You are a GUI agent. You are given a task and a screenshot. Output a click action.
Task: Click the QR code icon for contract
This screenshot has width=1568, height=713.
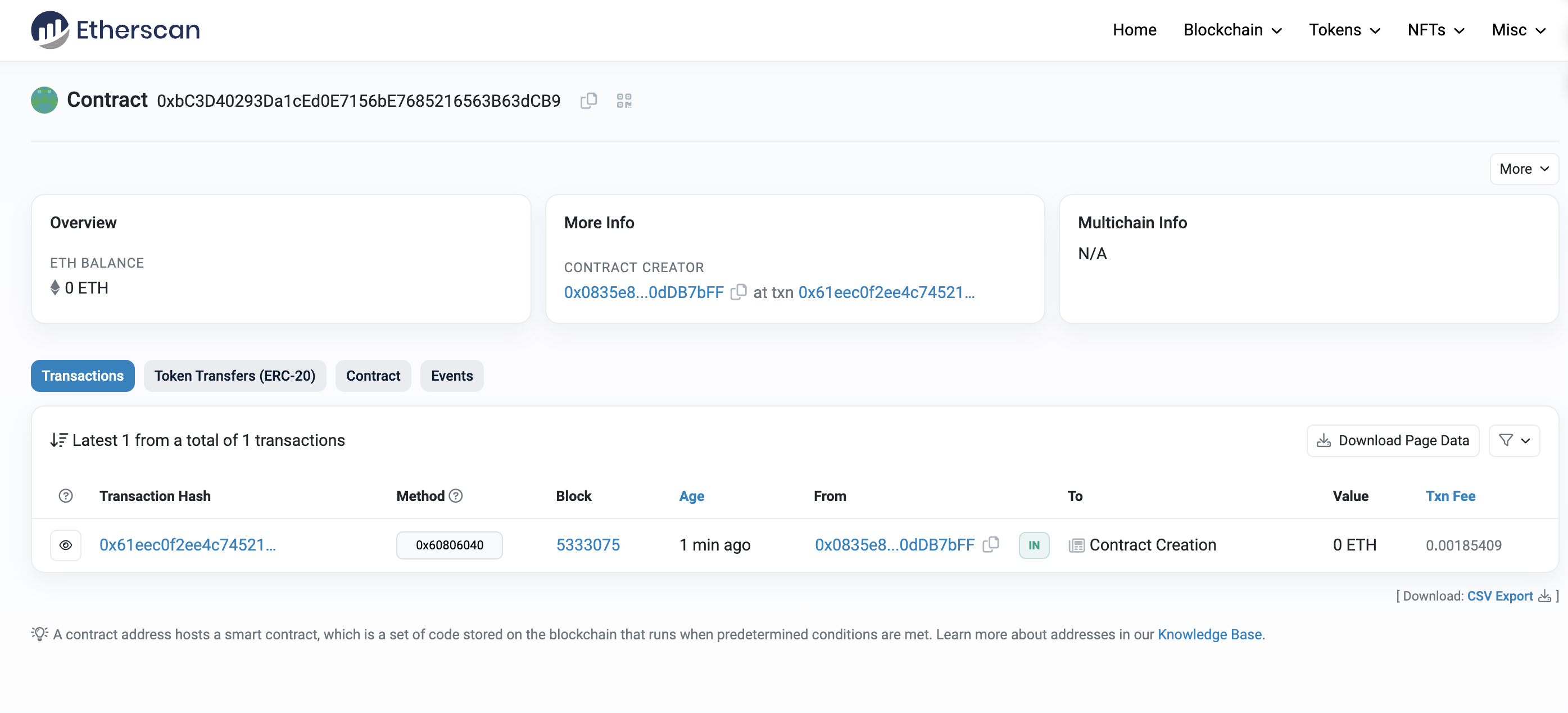625,100
